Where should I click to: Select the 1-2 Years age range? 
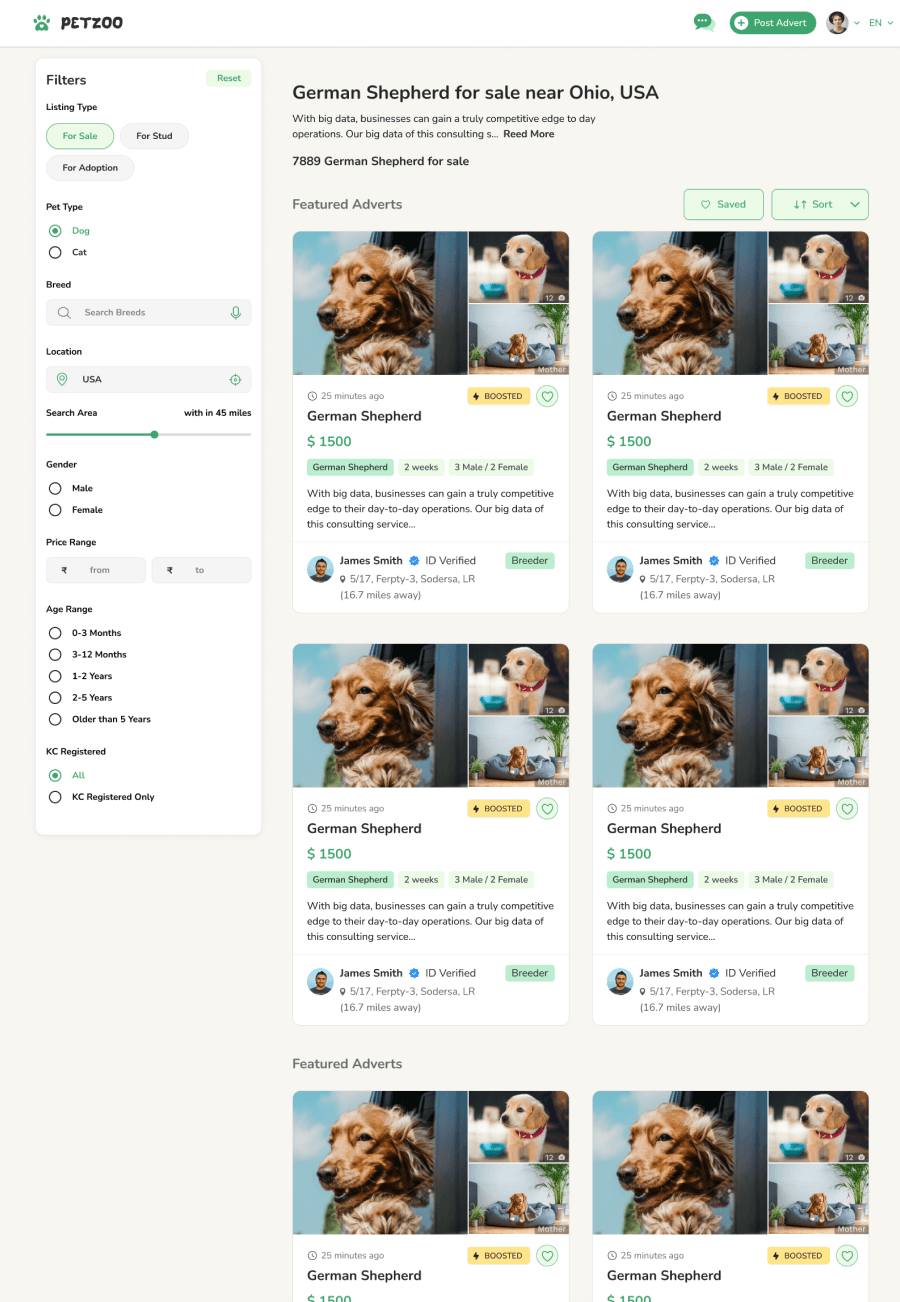[55, 677]
